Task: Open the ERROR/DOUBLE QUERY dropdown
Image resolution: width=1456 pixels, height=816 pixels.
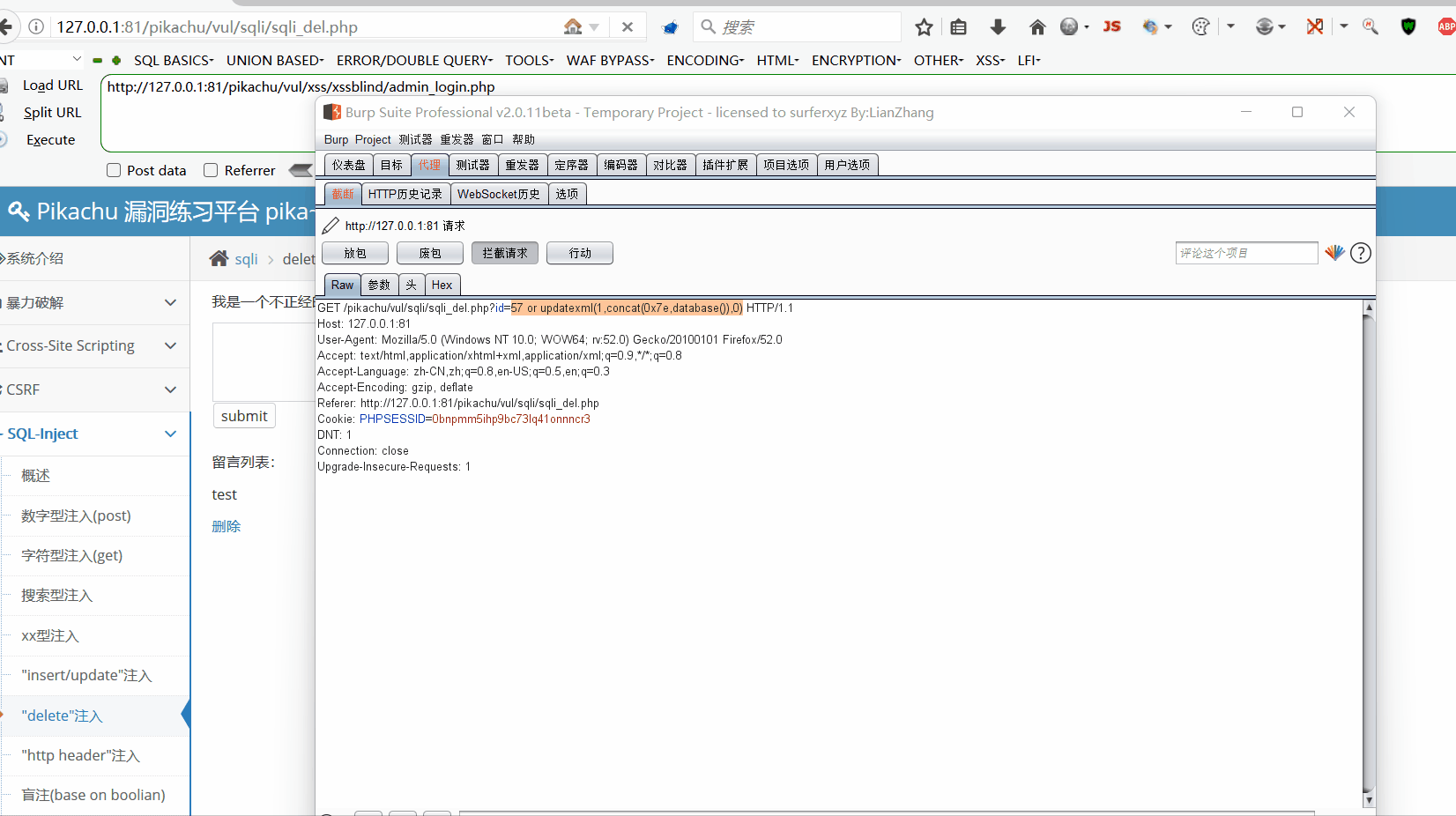Action: 414,60
